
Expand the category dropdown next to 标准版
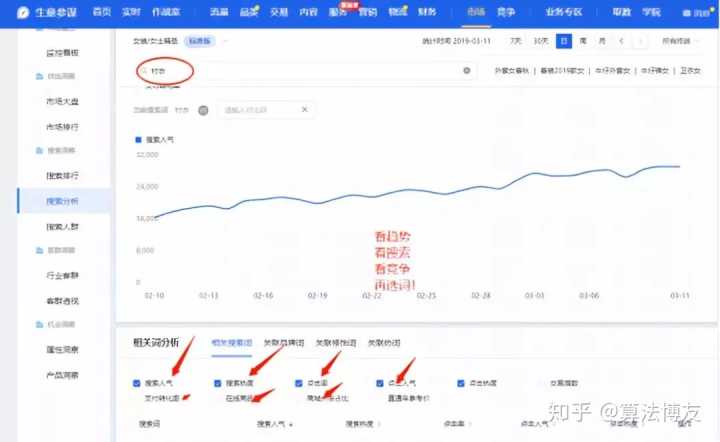pos(225,41)
